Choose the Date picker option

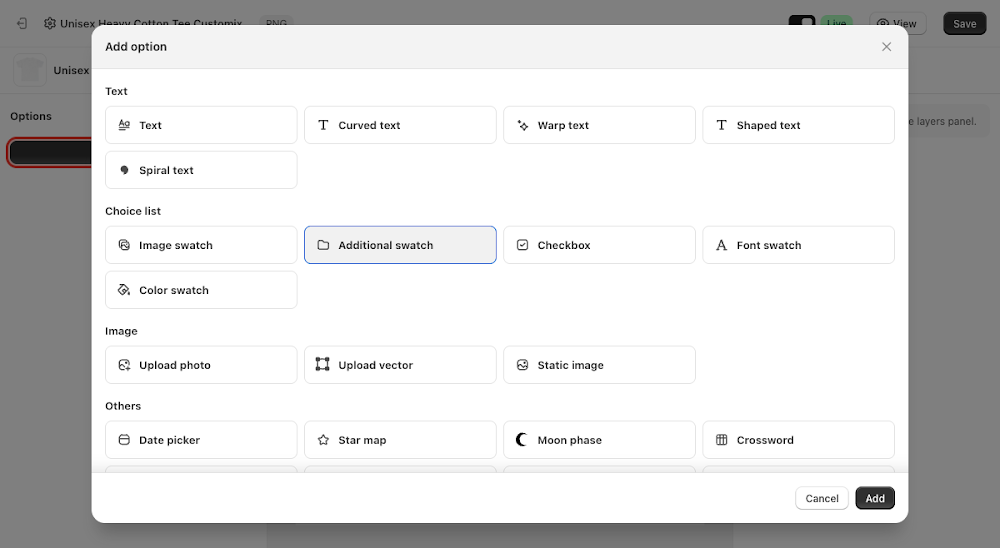[x=201, y=440]
